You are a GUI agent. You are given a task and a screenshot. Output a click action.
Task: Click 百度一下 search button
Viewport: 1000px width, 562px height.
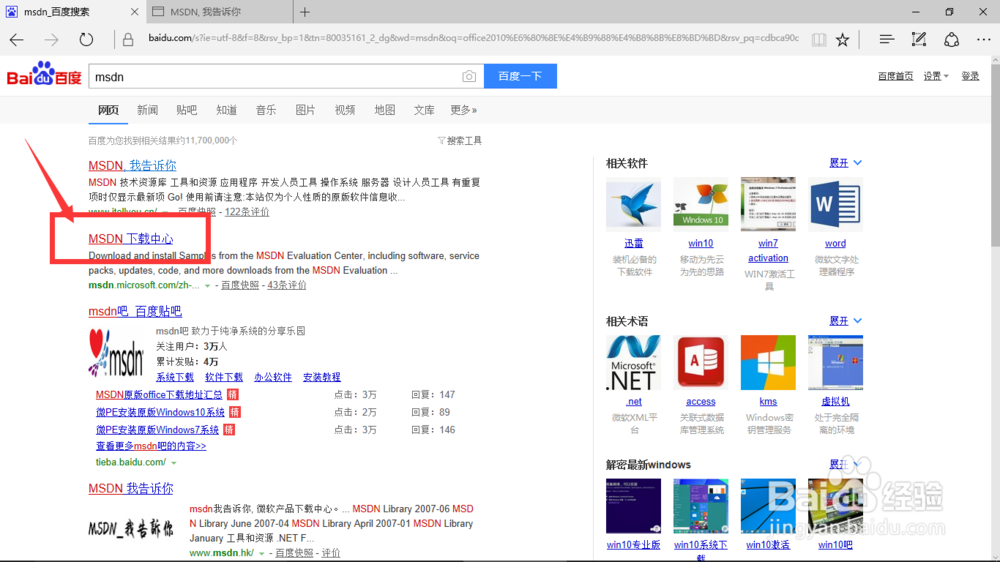coord(520,76)
